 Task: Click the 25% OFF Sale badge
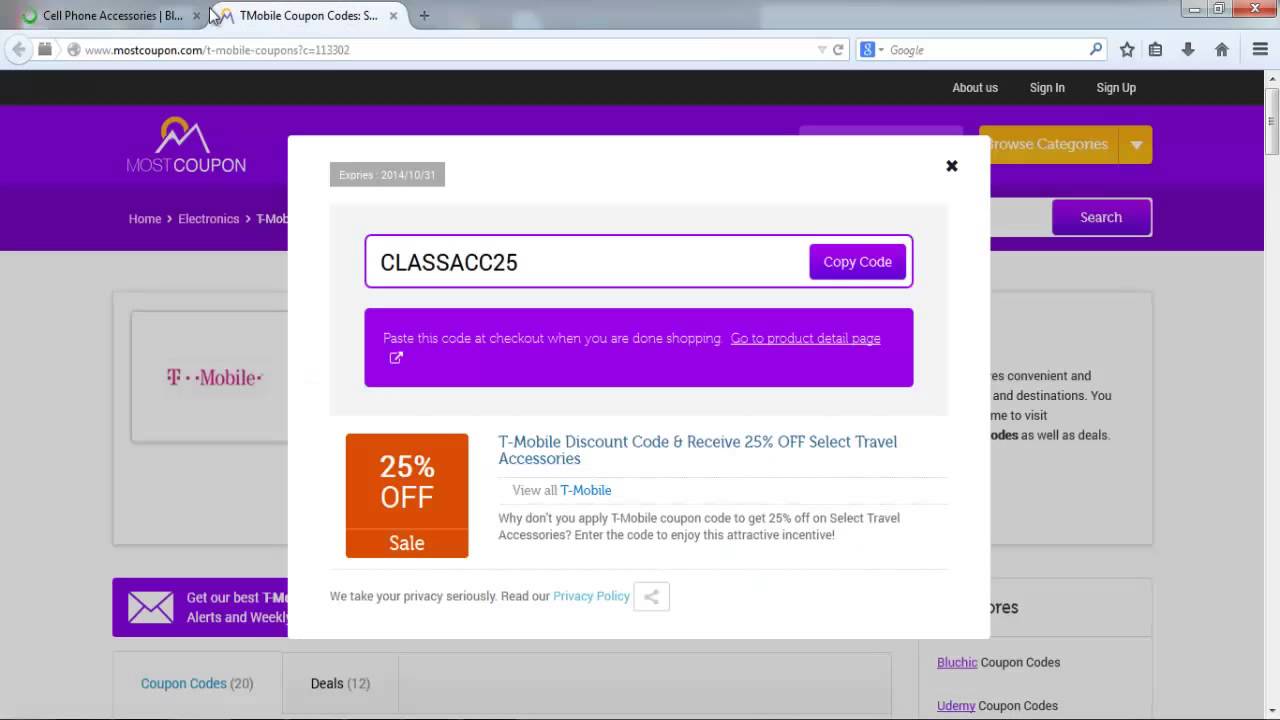407,496
